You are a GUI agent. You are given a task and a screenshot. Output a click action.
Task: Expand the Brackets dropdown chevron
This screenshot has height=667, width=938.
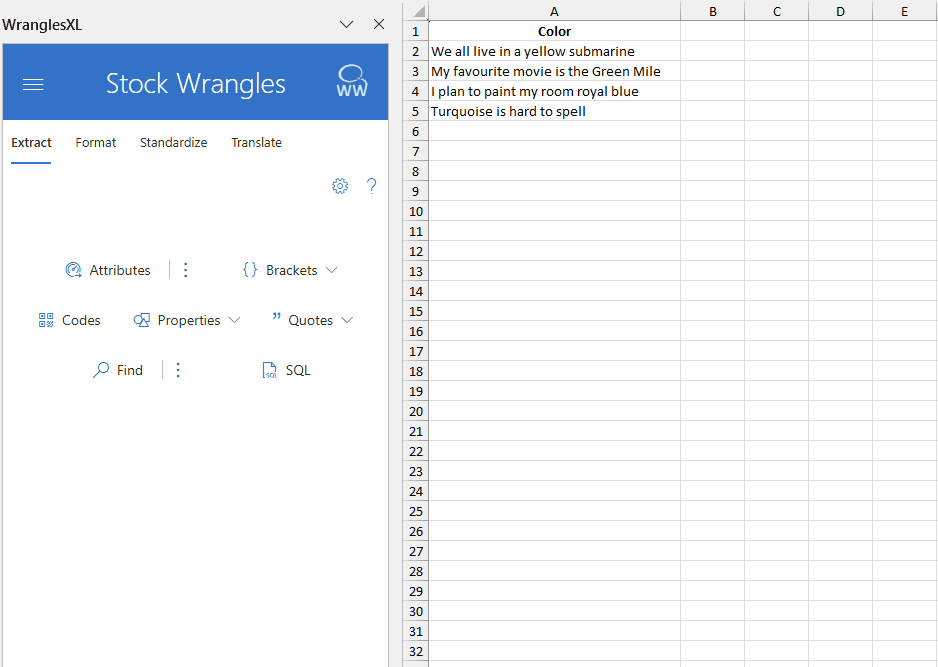331,270
